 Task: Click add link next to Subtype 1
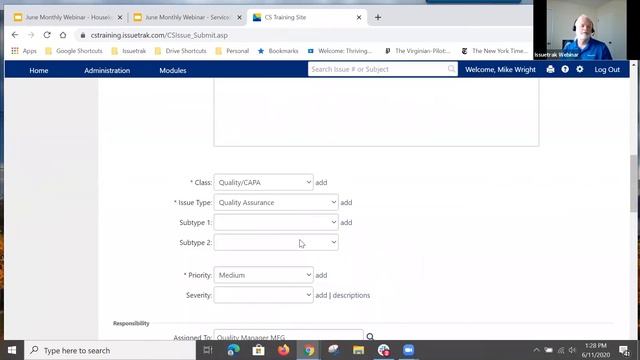pos(346,222)
